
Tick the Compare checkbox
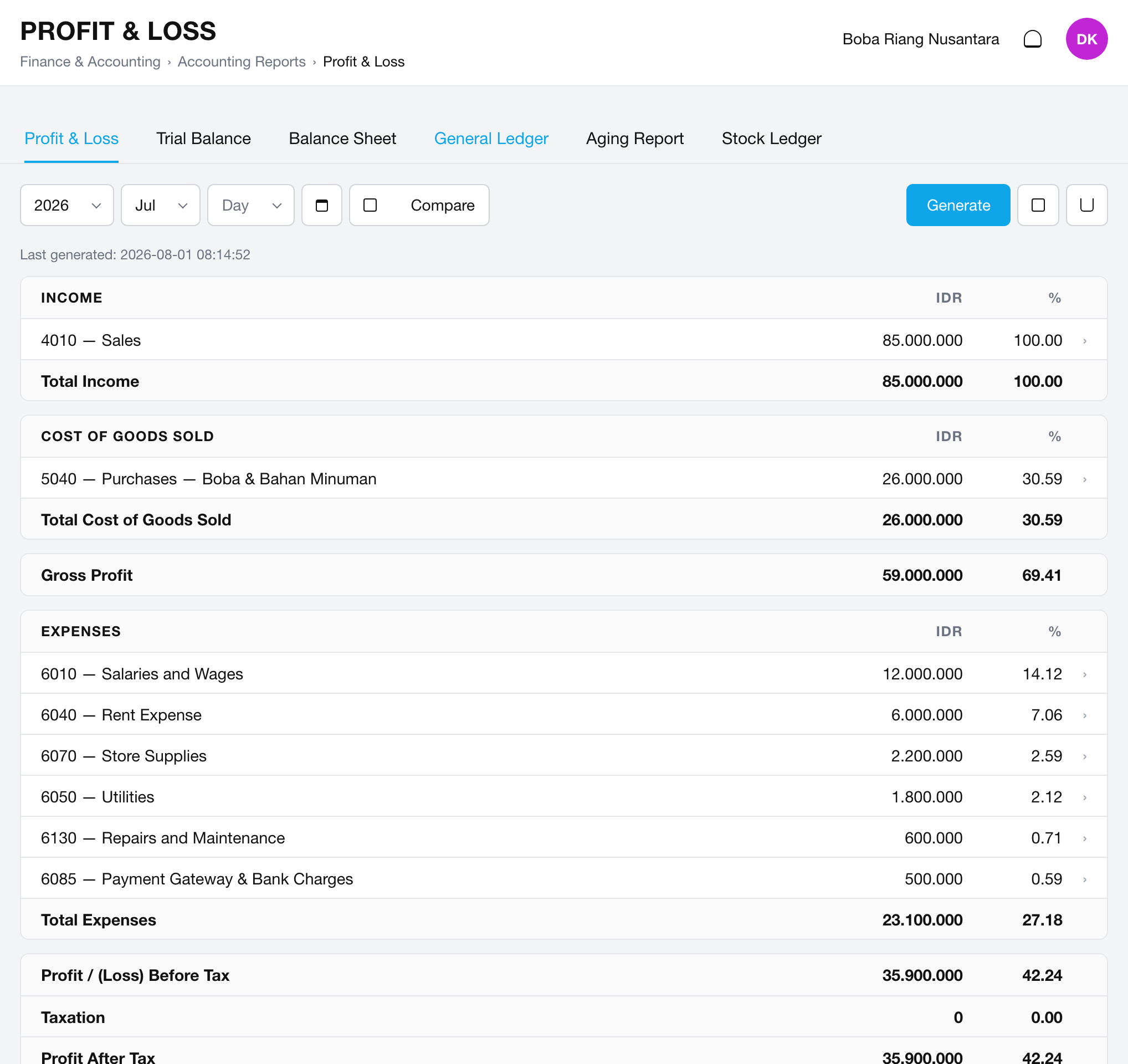370,205
